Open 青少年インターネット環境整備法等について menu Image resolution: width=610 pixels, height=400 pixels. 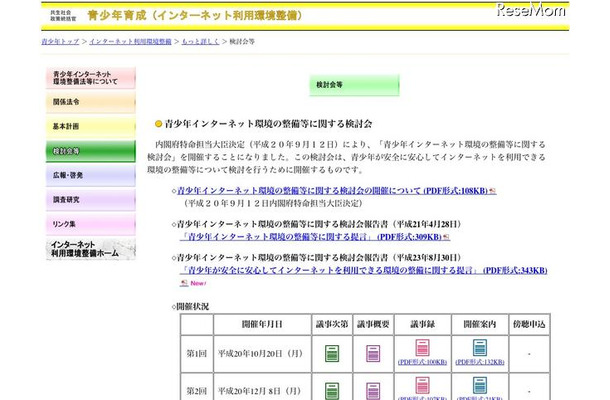[x=91, y=78]
